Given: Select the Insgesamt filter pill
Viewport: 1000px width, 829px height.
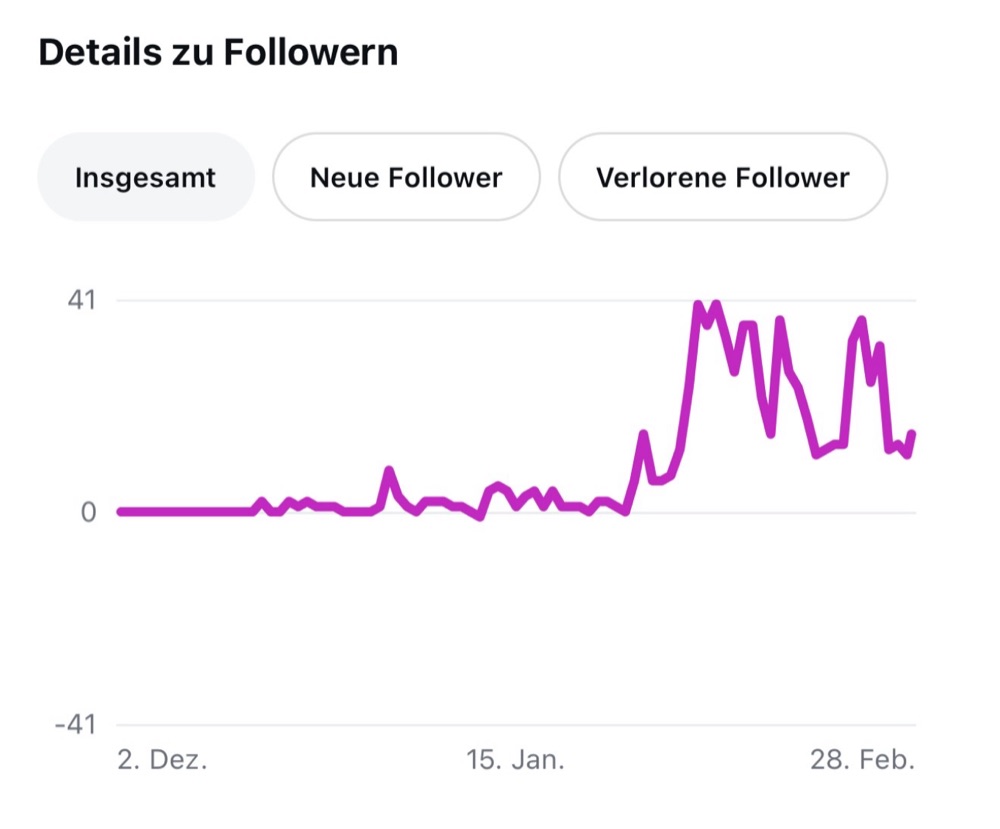Looking at the screenshot, I should pyautogui.click(x=146, y=177).
